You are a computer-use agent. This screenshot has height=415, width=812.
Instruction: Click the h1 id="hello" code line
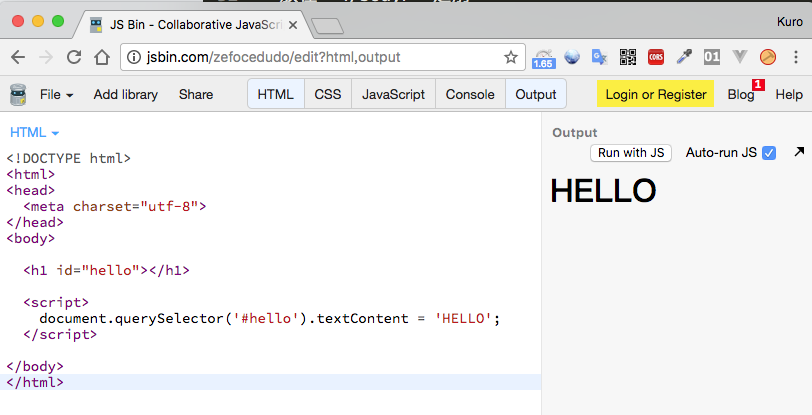106,270
